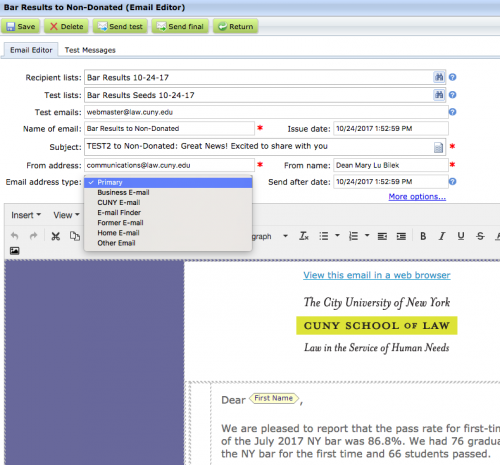
Task: Click the Send test button
Action: (120, 26)
